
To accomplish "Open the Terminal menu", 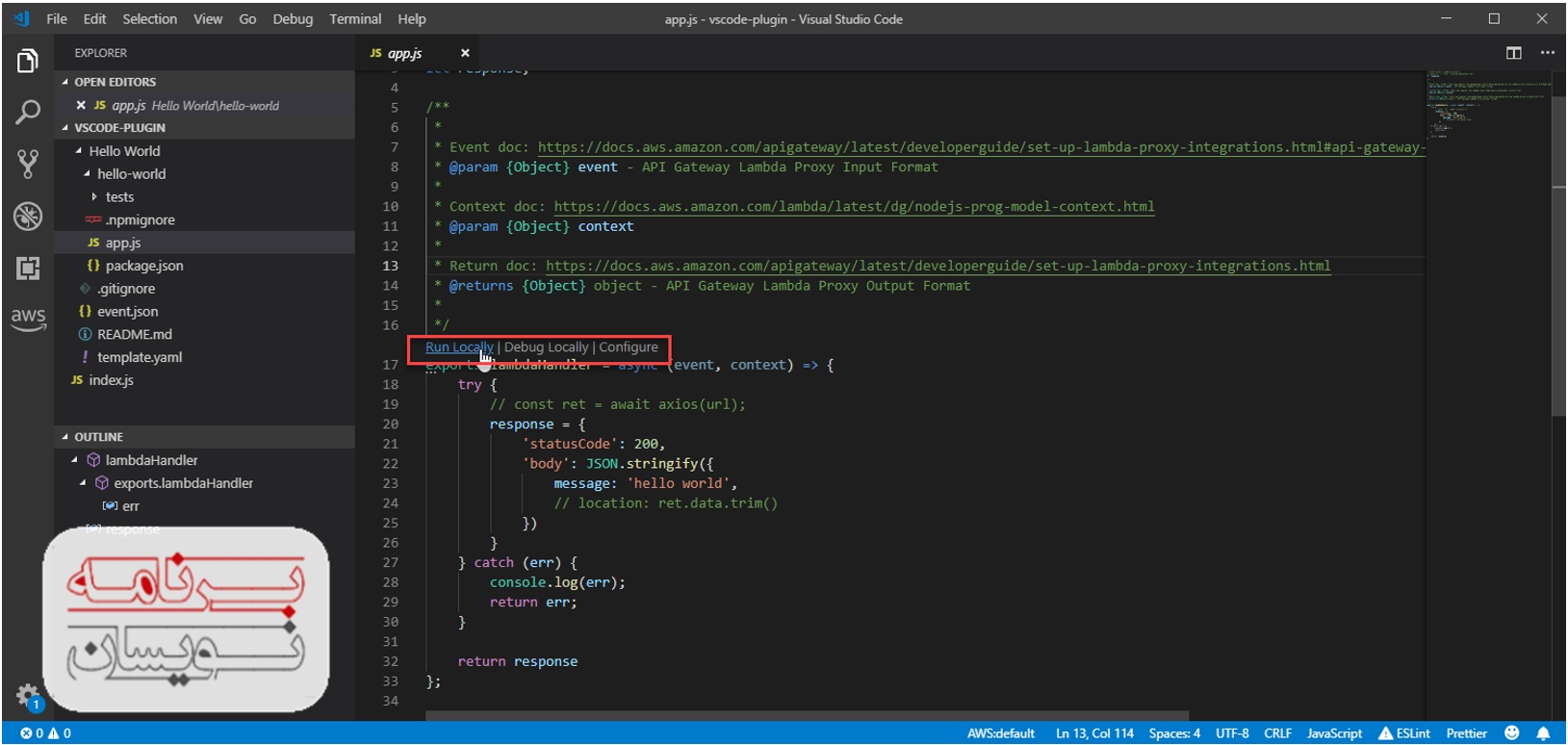I will pos(355,18).
